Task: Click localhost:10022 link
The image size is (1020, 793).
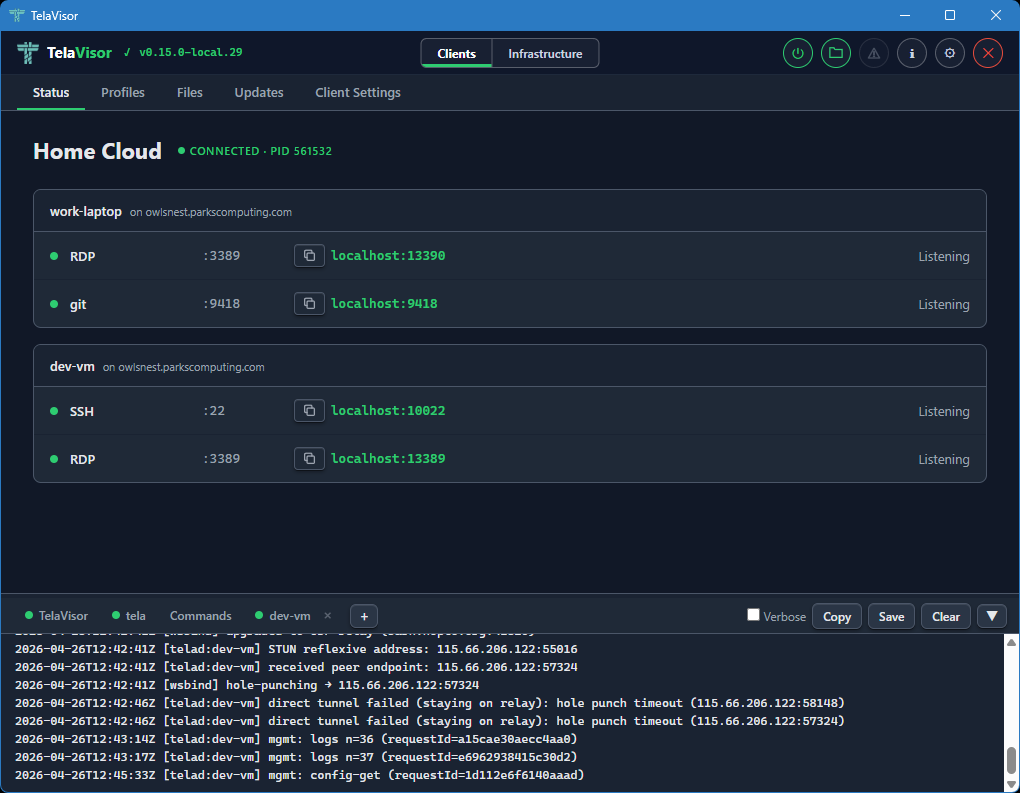Action: 388,410
